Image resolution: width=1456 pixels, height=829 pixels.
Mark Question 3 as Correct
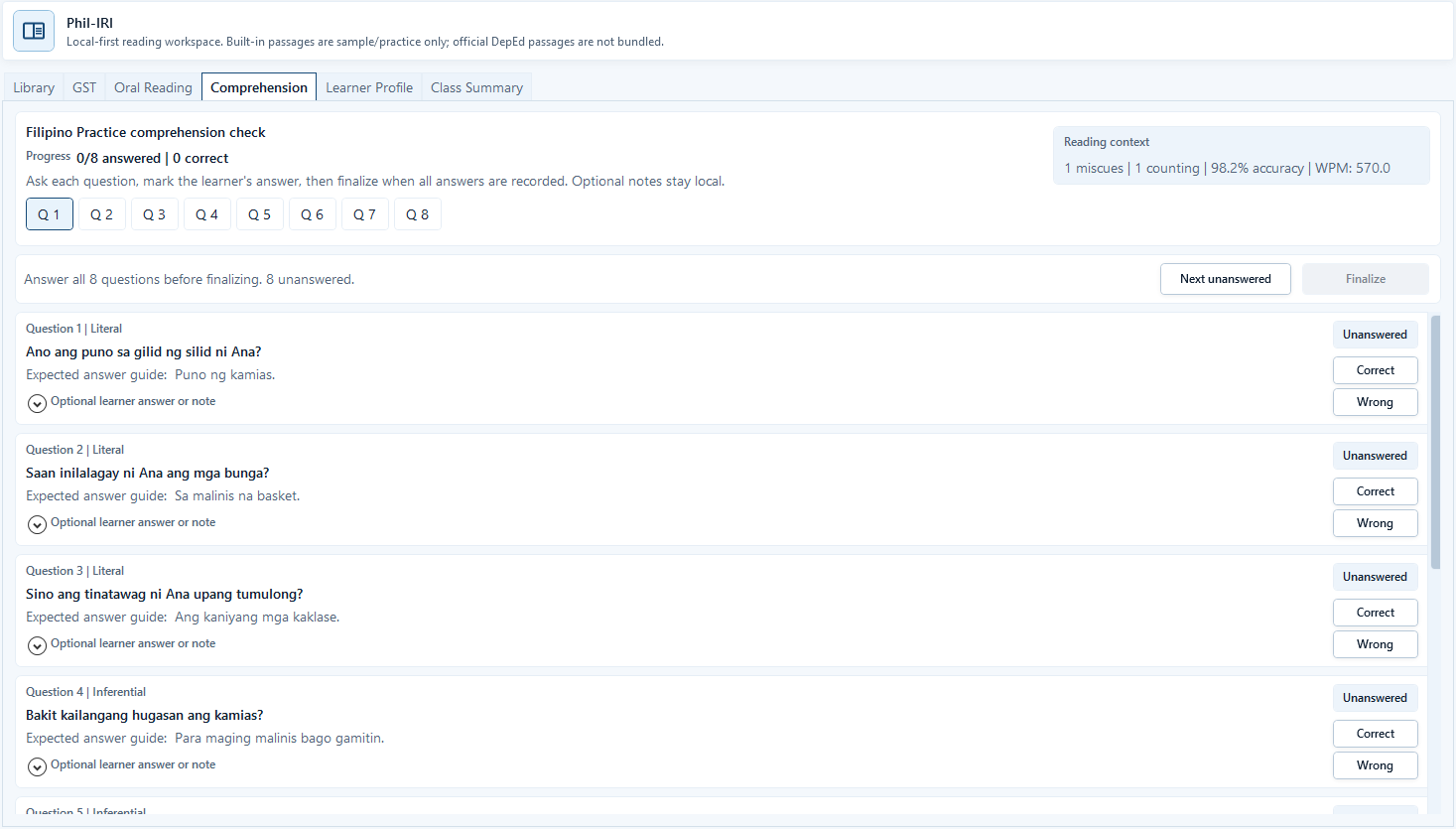point(1376,613)
